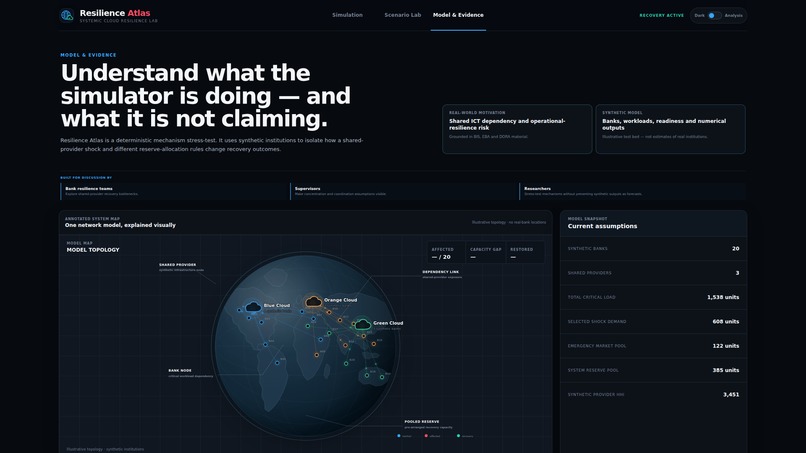Select the Bank resilience teams audience card

(x=174, y=191)
